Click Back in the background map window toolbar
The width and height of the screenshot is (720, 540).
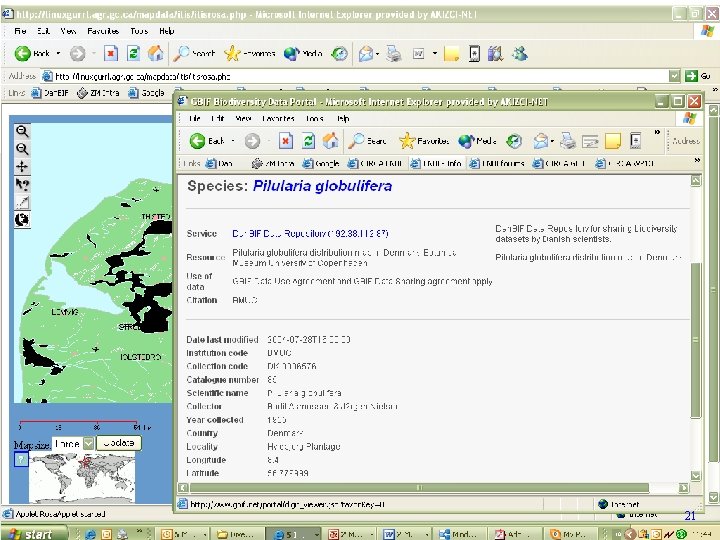tap(32, 53)
